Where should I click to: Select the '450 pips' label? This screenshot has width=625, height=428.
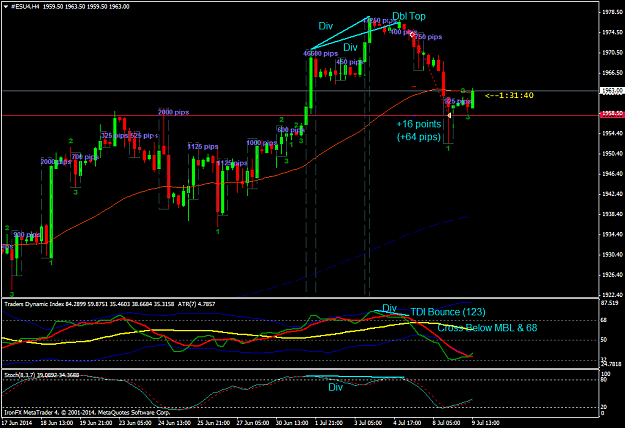coord(349,62)
